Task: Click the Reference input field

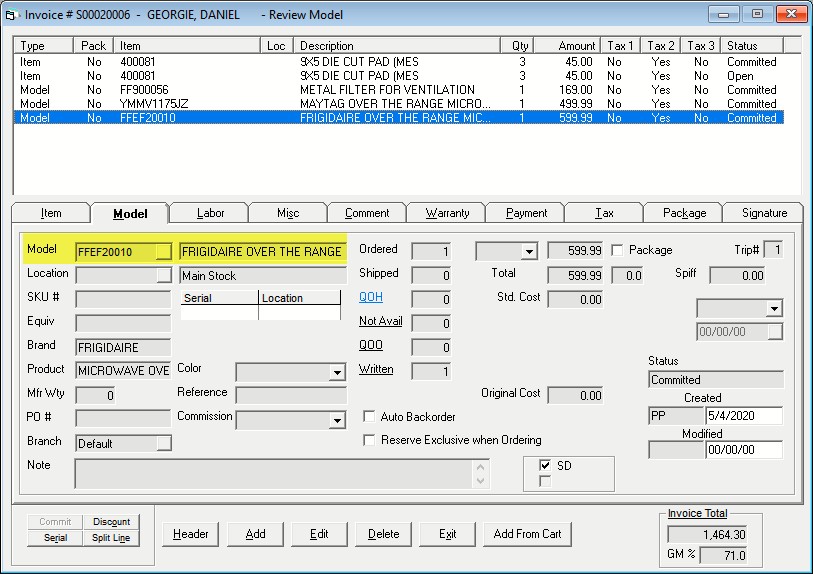Action: 291,395
